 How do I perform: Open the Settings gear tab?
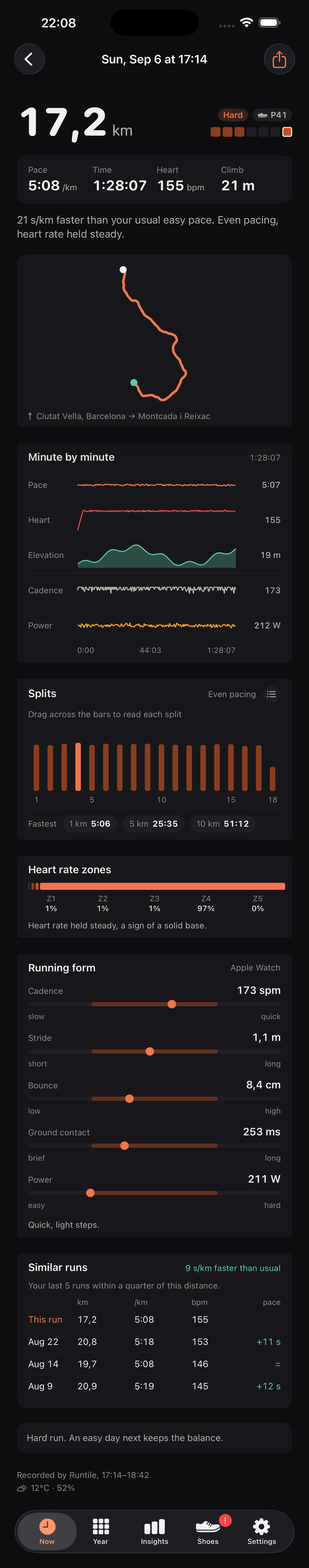pyautogui.click(x=261, y=1532)
